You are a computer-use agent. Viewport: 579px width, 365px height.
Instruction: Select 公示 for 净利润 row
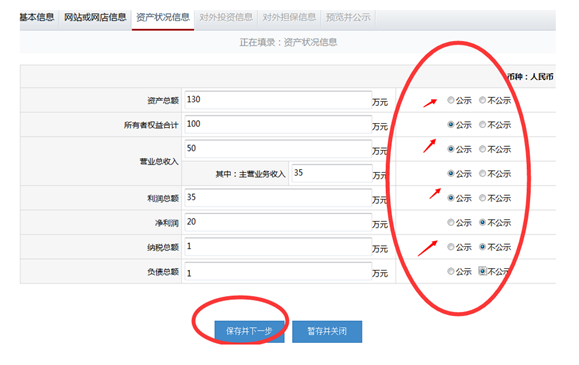click(450, 222)
